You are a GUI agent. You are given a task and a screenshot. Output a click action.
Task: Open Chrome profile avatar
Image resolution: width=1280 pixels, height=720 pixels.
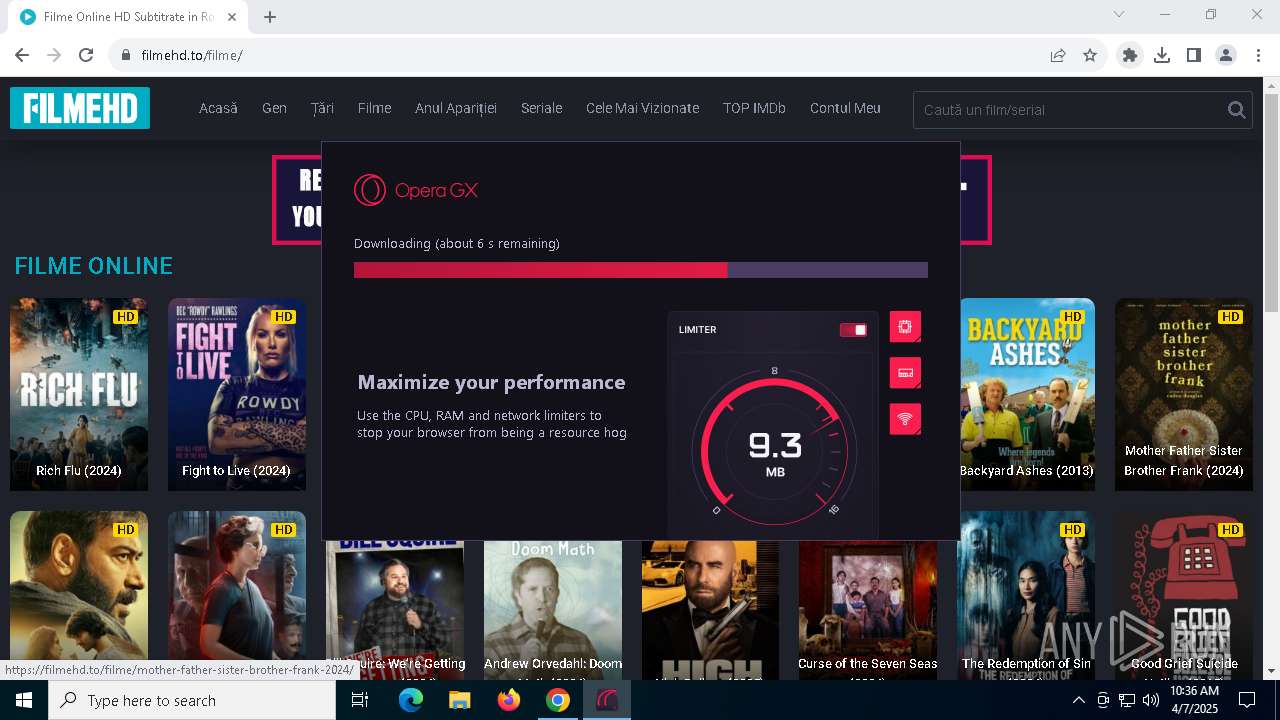pyautogui.click(x=1226, y=55)
